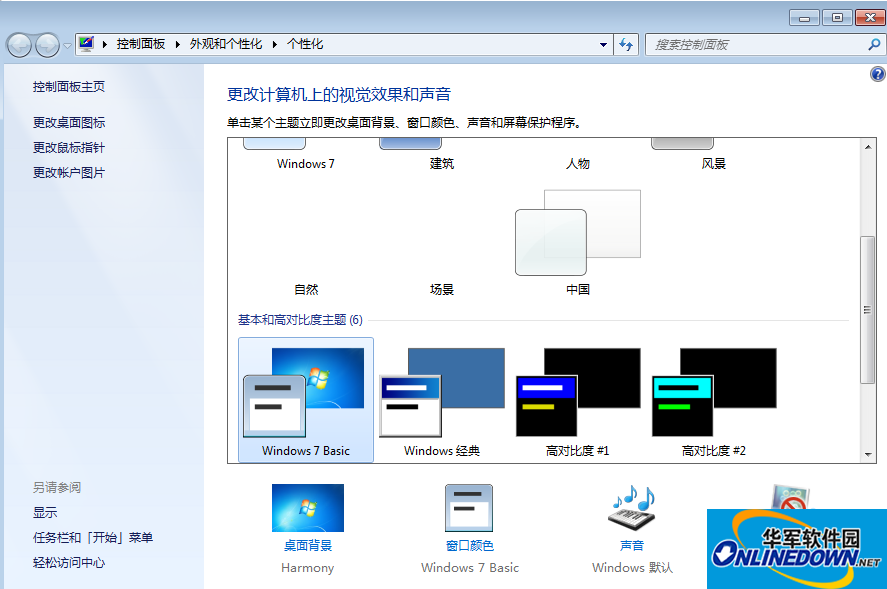
Task: Open the 控制面板主页 link
Action: click(x=68, y=87)
